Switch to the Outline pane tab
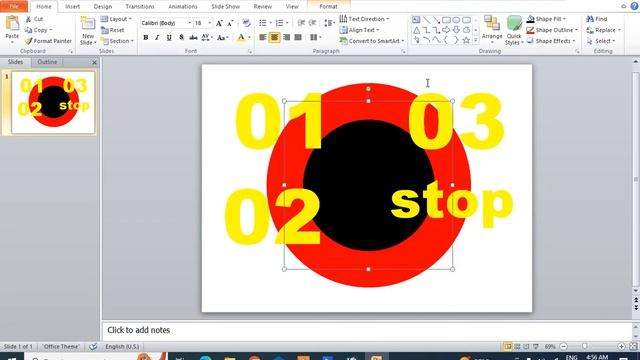Viewport: 640px width, 360px height. [47, 62]
